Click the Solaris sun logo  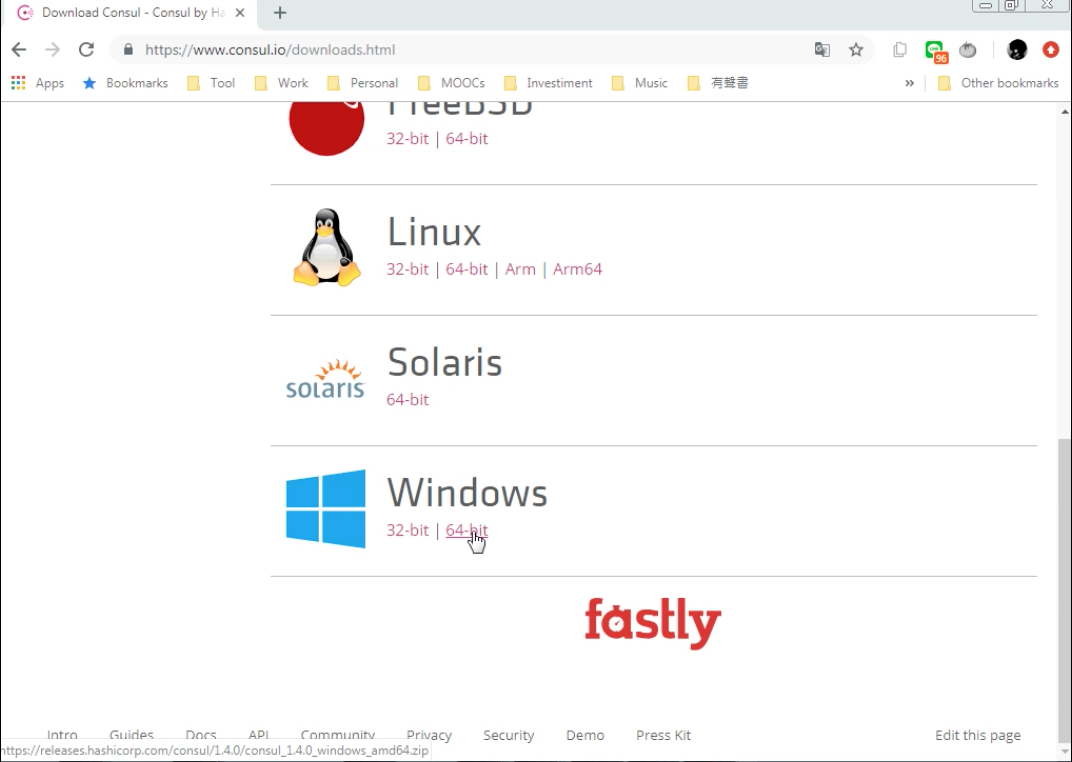[x=325, y=379]
